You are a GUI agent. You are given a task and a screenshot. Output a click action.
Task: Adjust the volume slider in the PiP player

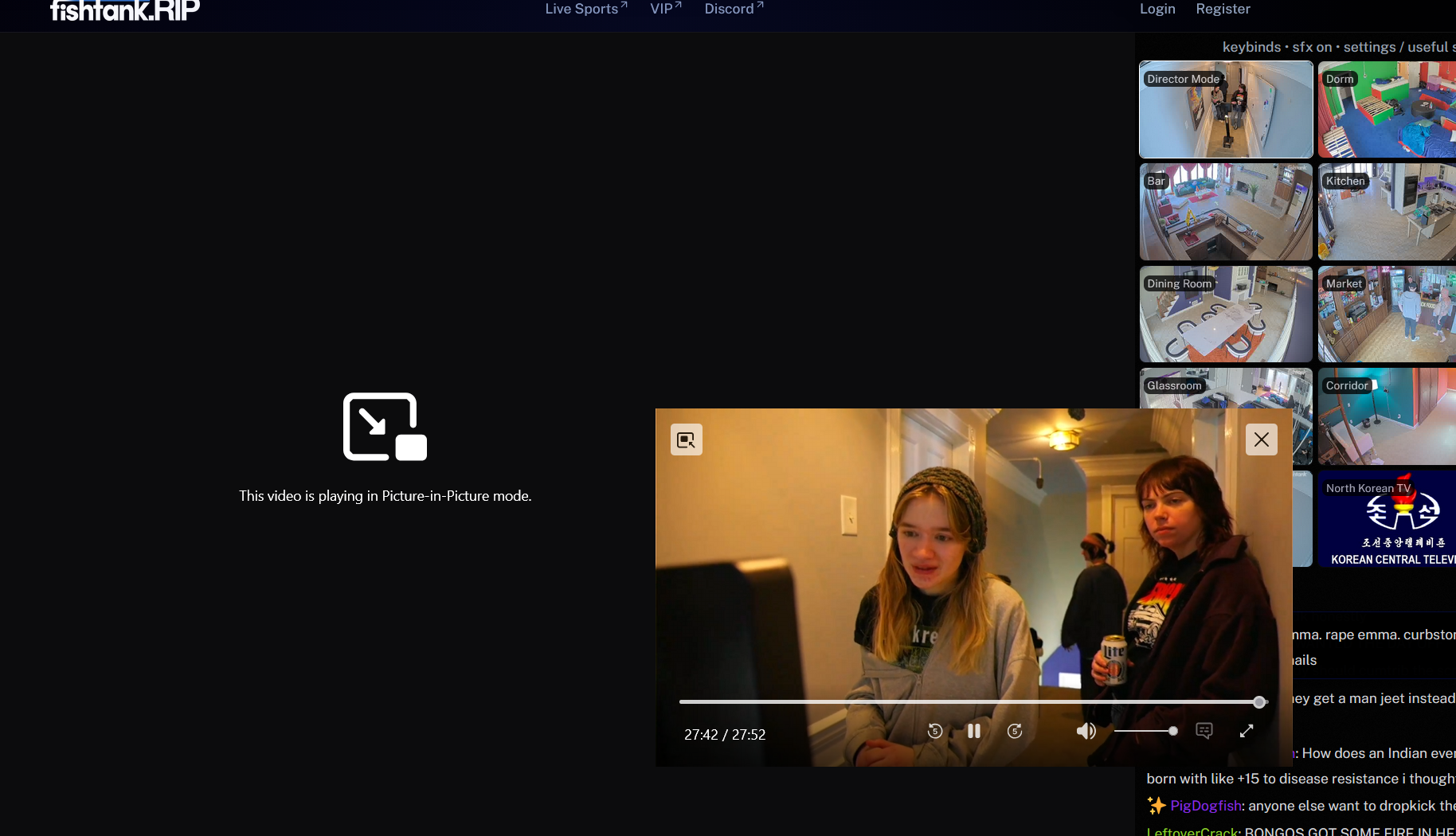[1146, 731]
